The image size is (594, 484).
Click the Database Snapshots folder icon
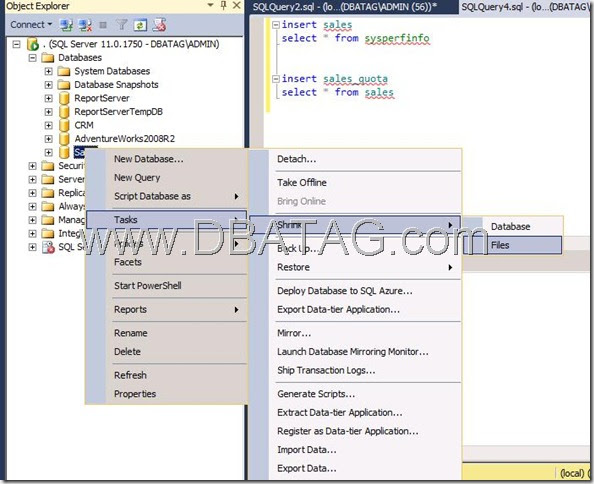coord(64,84)
